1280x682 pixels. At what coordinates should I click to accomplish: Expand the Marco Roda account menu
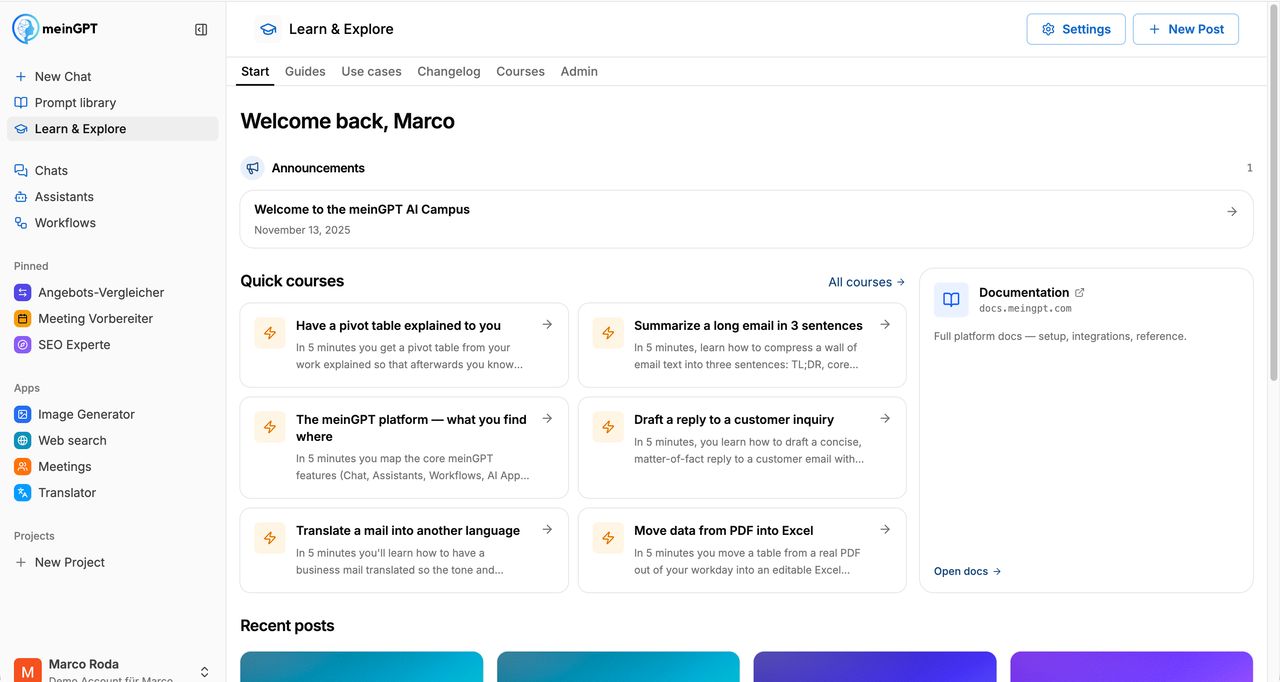pyautogui.click(x=204, y=672)
